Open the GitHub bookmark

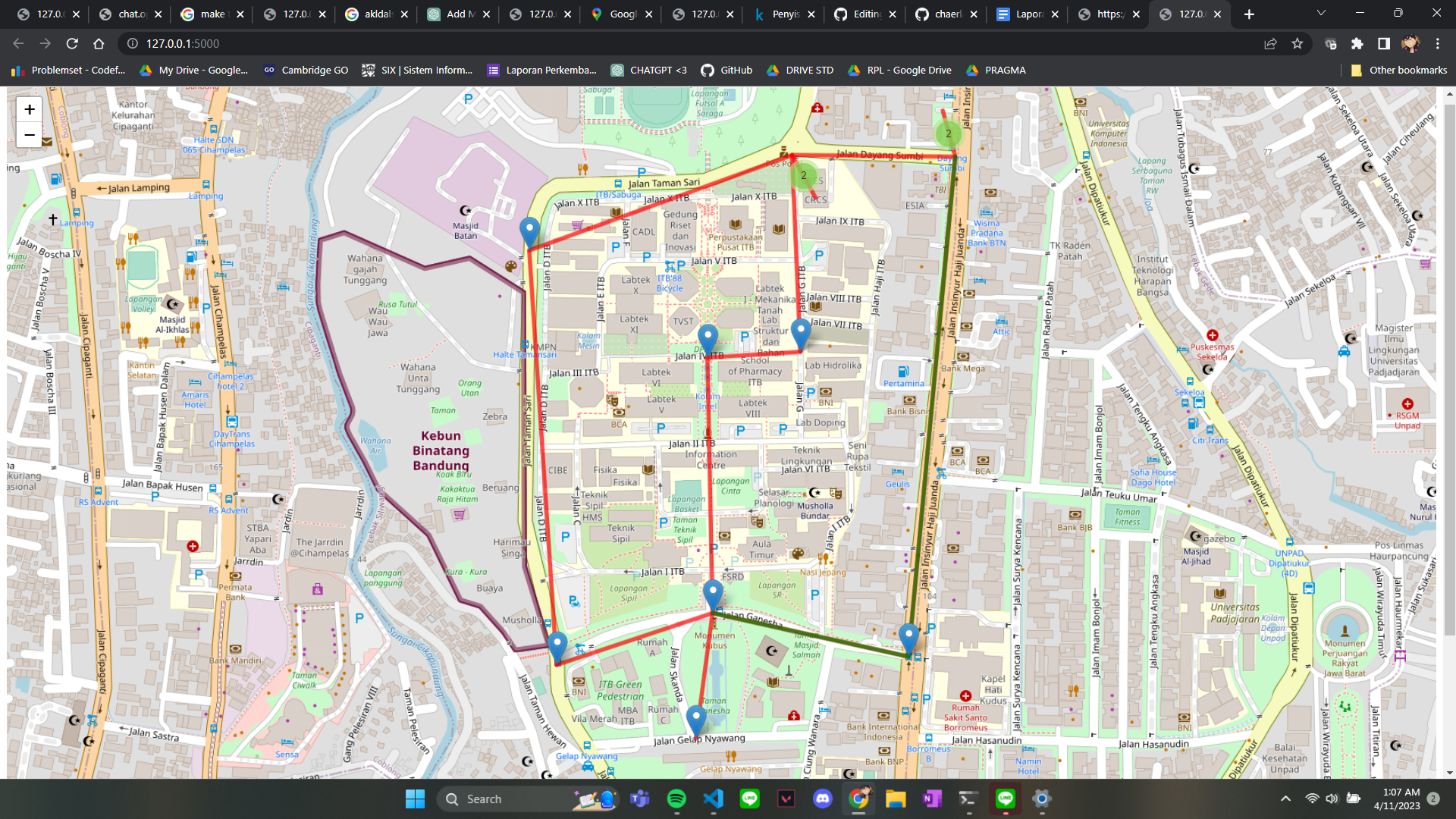[726, 70]
